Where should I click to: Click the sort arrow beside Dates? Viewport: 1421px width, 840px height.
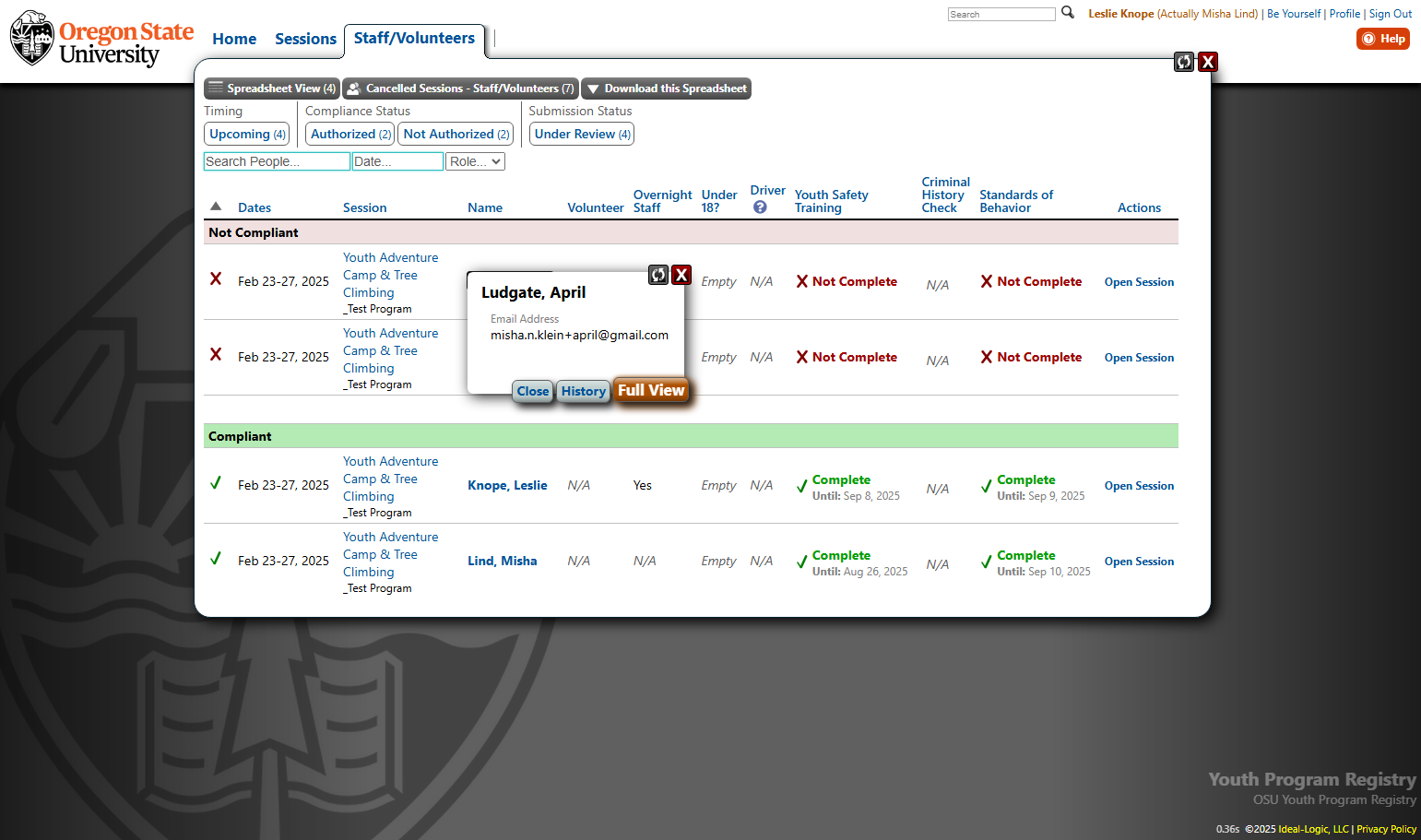click(216, 207)
